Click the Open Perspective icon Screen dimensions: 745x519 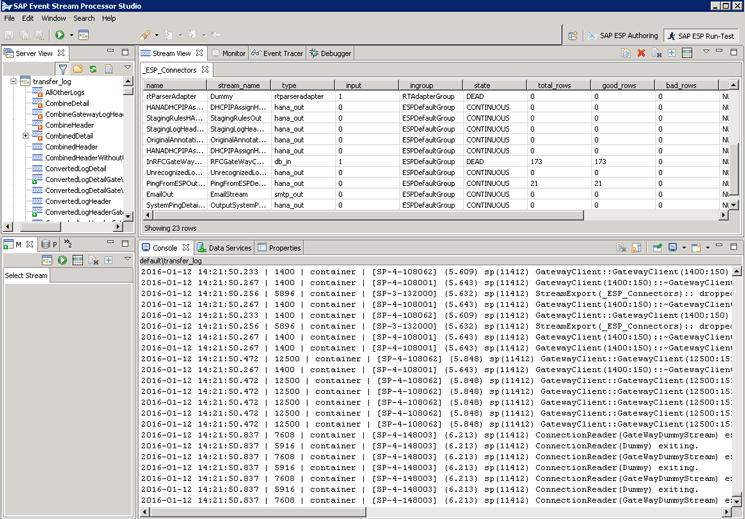click(572, 35)
